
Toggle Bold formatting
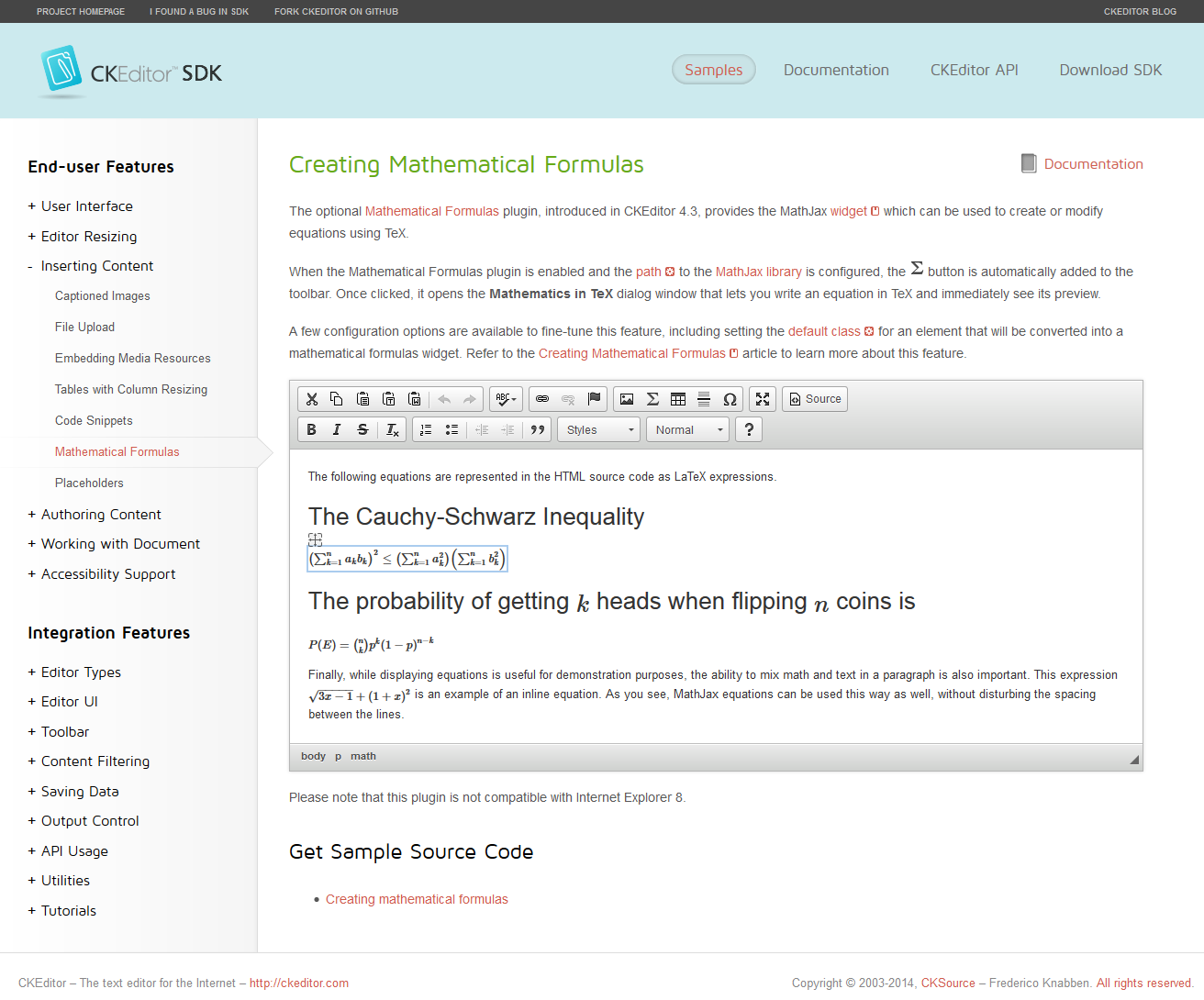(312, 429)
